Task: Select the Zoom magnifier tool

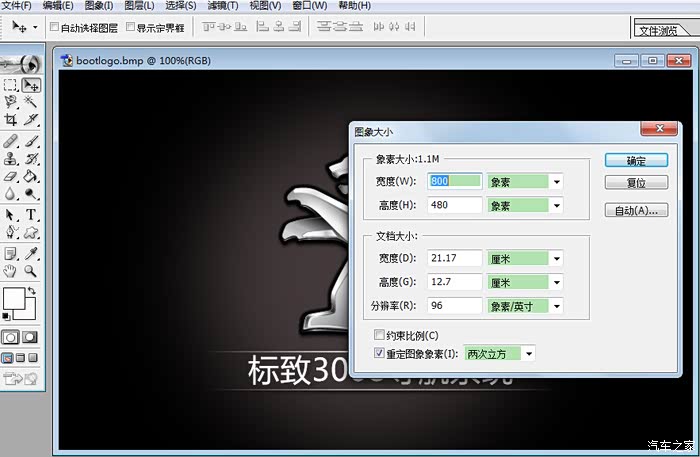Action: coord(32,270)
